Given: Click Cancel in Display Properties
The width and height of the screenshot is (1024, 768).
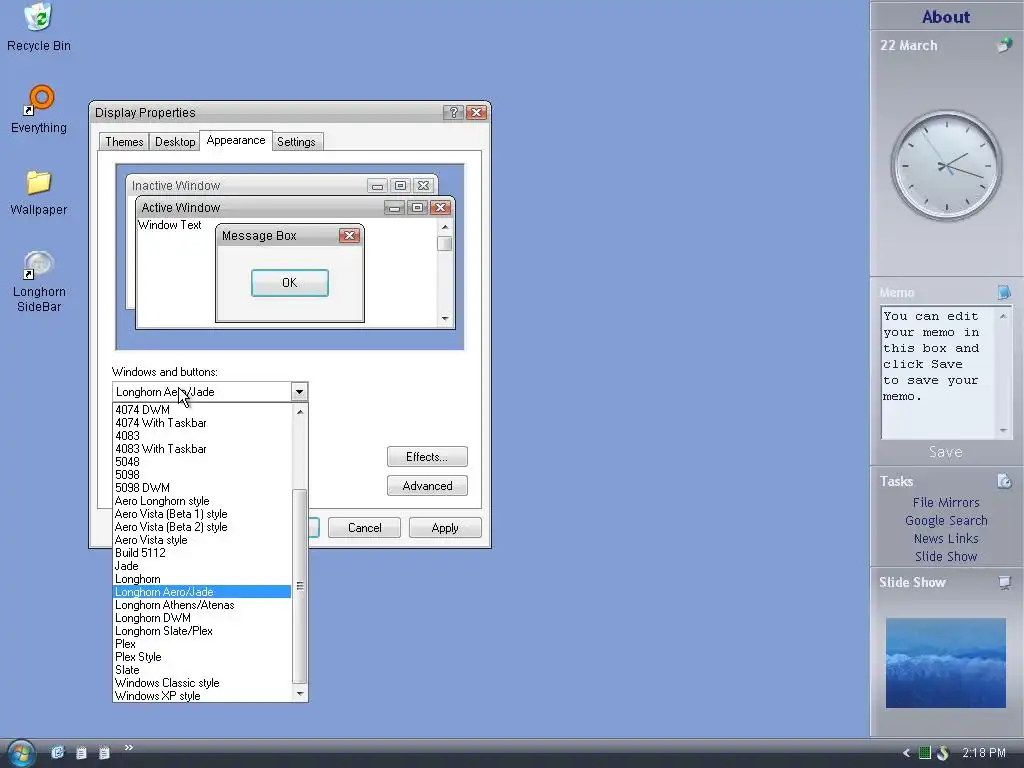Looking at the screenshot, I should click(x=364, y=528).
